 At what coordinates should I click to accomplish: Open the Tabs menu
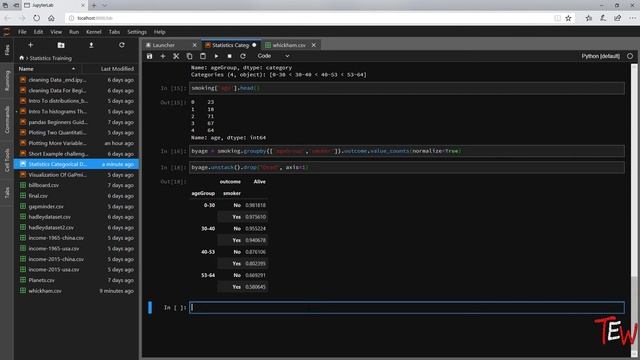114,32
